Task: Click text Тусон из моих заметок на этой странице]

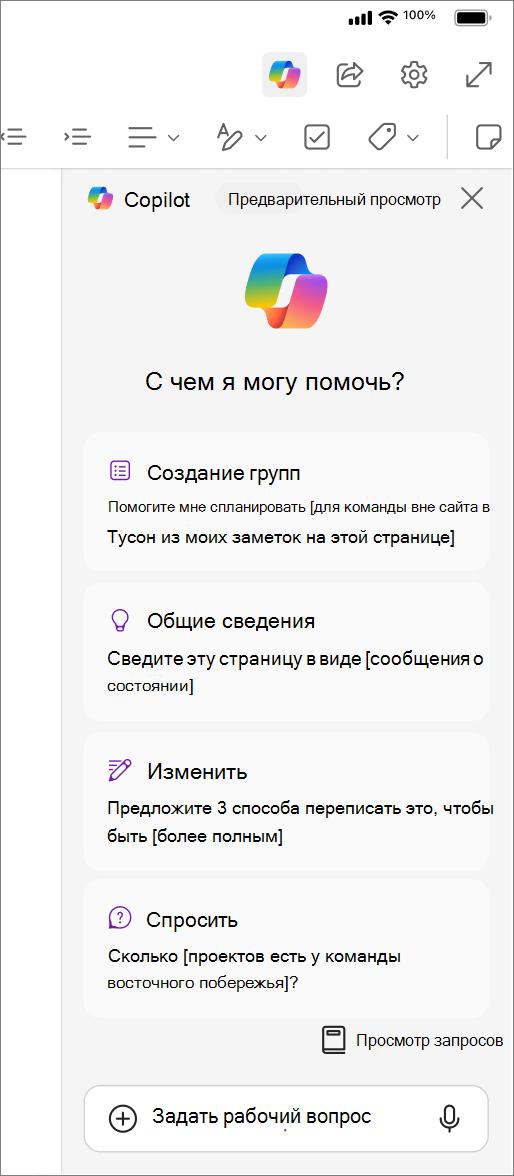Action: 281,538
